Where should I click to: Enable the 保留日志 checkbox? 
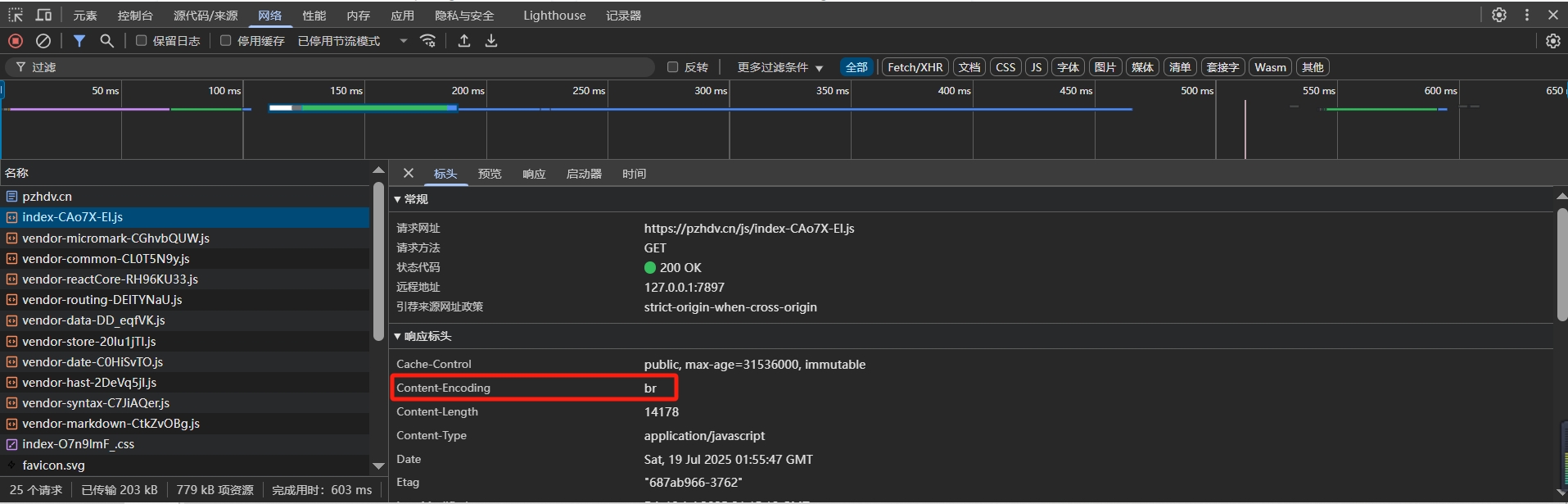click(142, 41)
